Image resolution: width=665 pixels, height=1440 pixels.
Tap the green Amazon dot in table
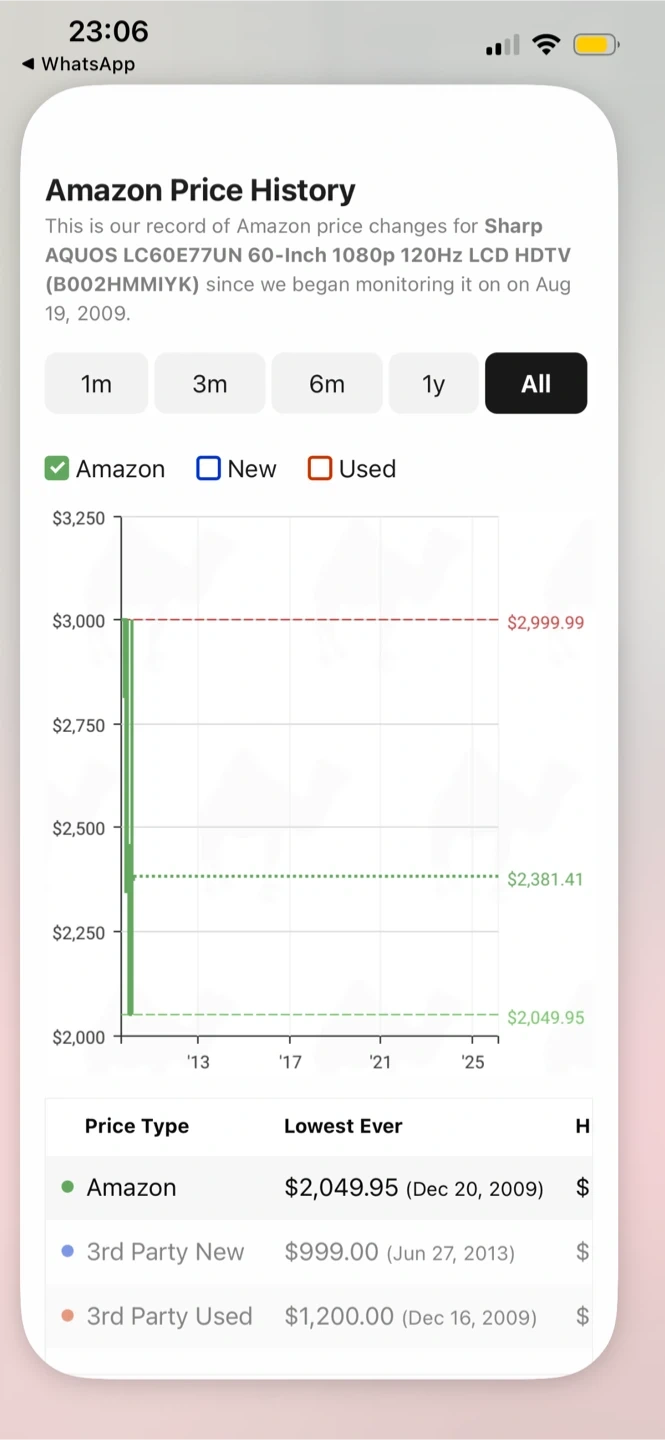(68, 1187)
